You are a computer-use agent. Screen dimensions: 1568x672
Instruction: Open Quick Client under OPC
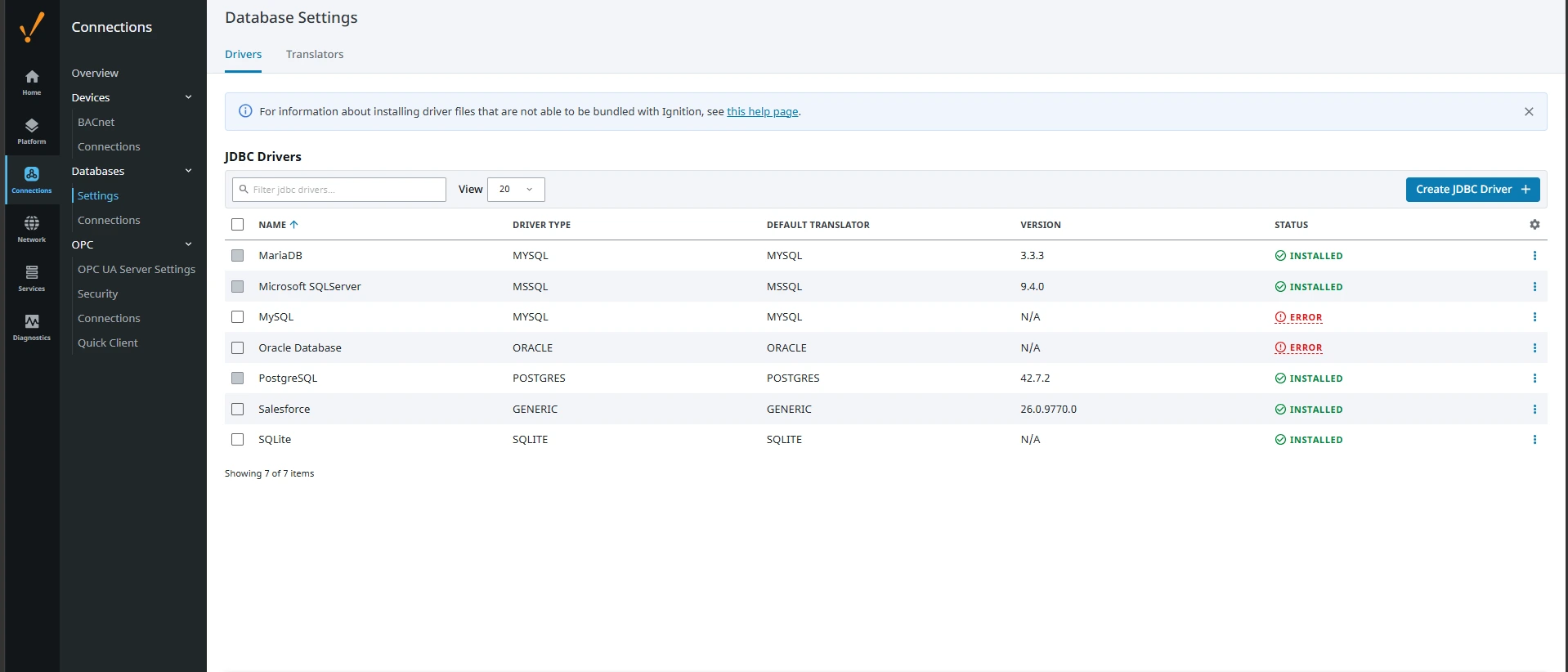click(x=108, y=343)
